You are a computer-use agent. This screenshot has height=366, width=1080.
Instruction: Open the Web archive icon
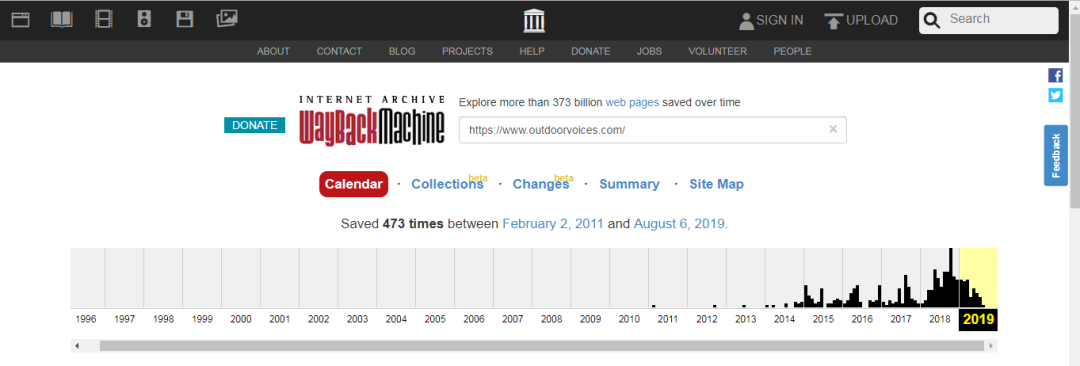(20, 19)
